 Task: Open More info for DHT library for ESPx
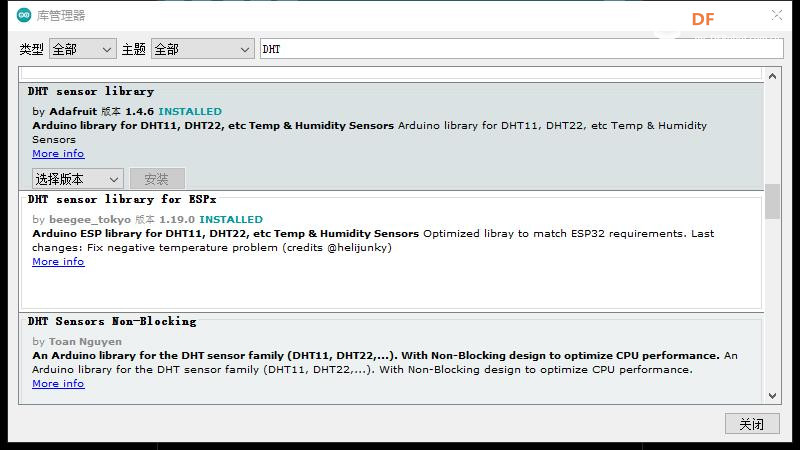pyautogui.click(x=58, y=262)
